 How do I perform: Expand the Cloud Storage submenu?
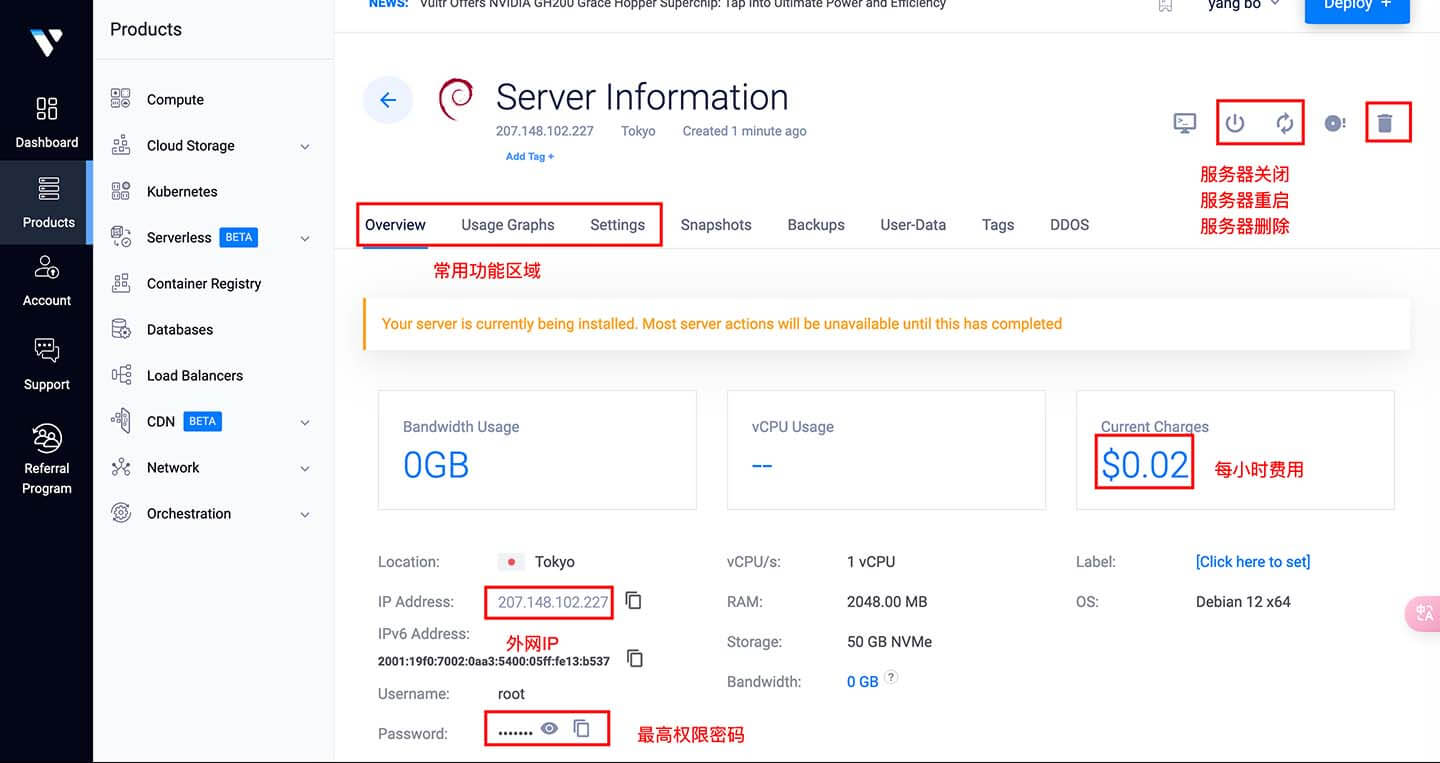point(305,146)
